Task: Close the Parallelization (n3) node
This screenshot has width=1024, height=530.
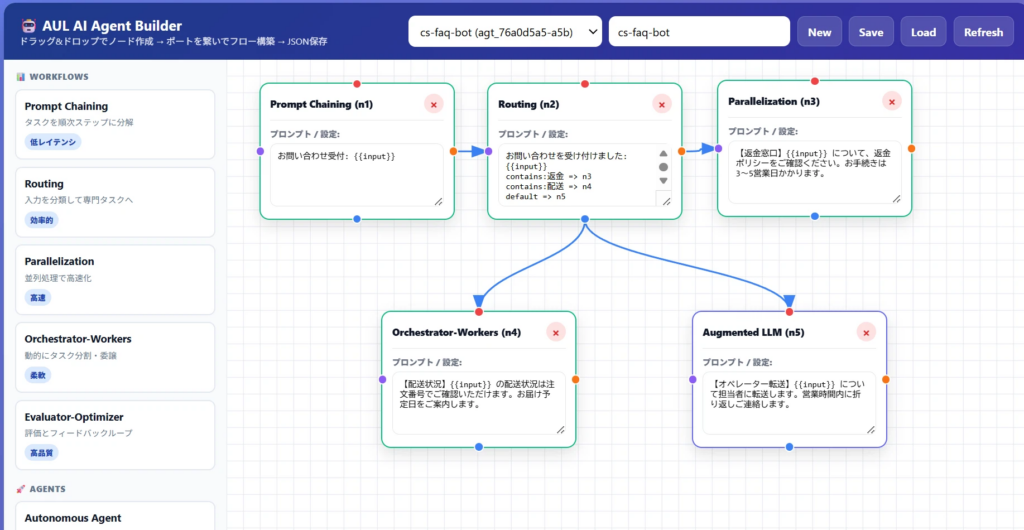Action: pos(892,101)
